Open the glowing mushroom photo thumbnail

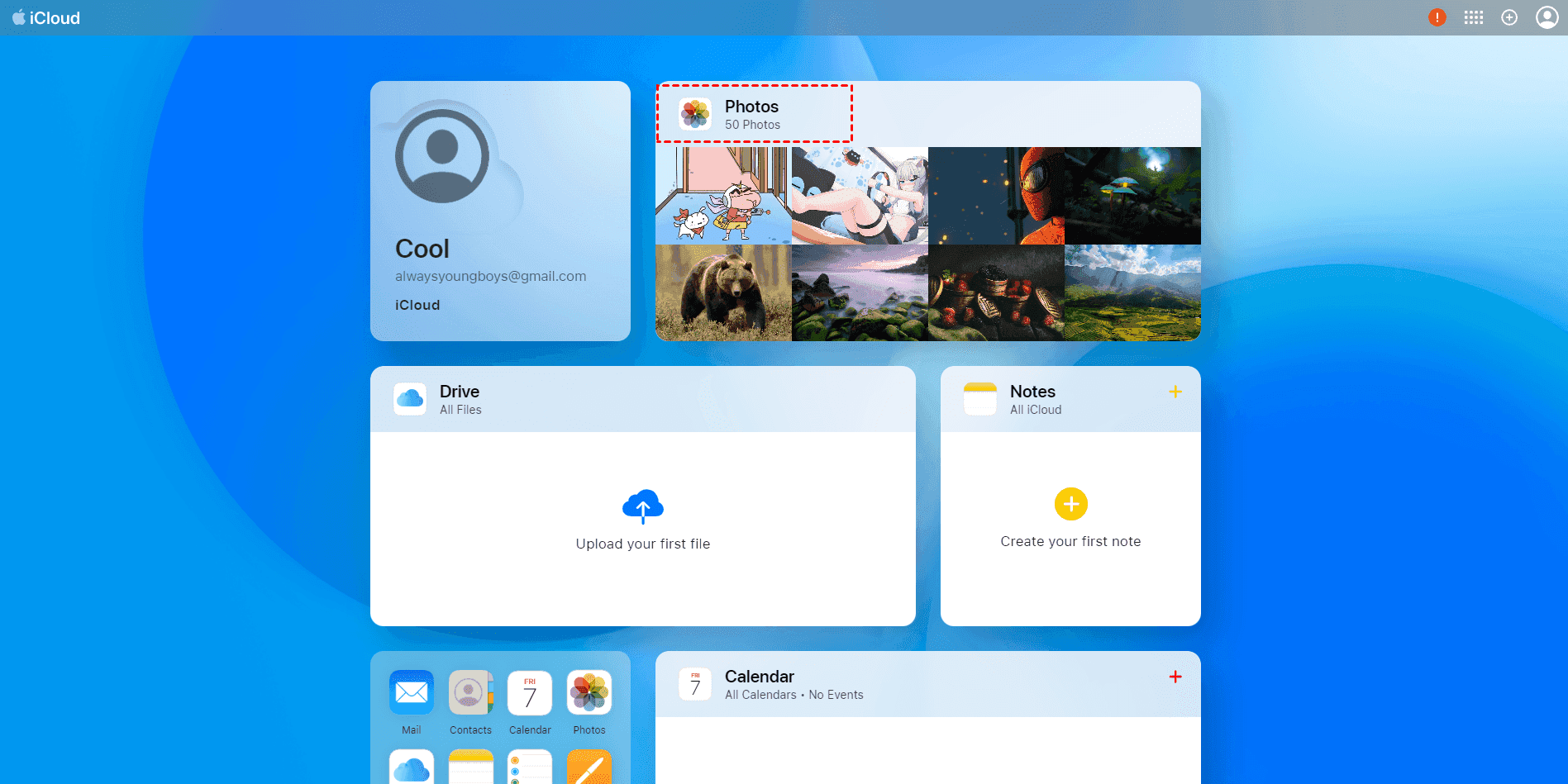point(1132,196)
